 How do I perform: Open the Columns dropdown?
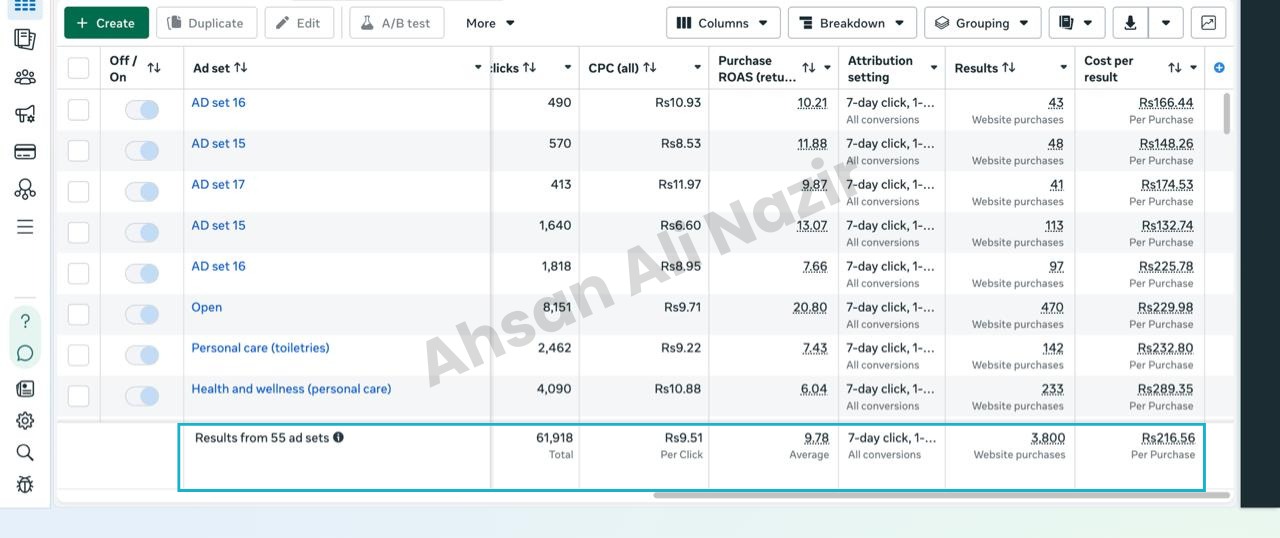coord(723,23)
